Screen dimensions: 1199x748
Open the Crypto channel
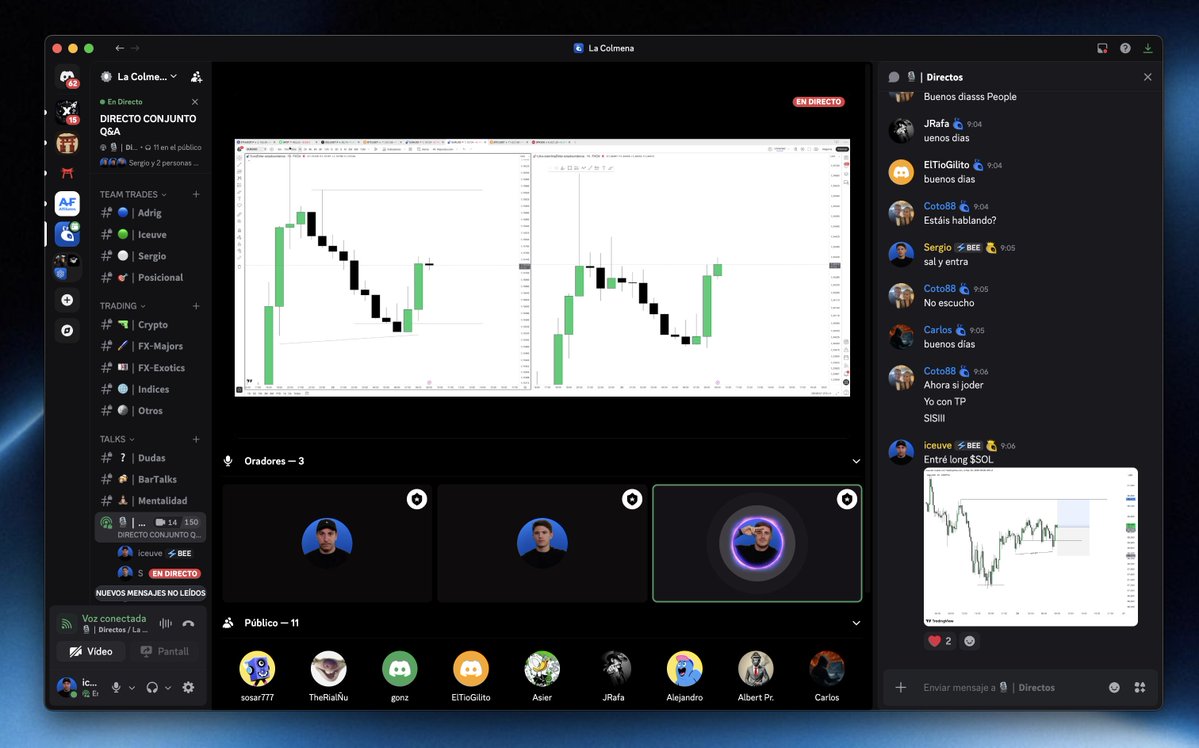(x=151, y=325)
